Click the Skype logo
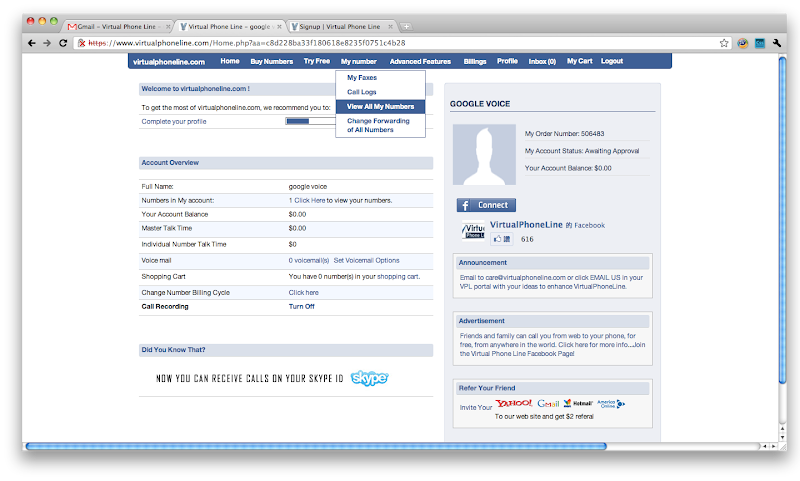 tap(369, 378)
